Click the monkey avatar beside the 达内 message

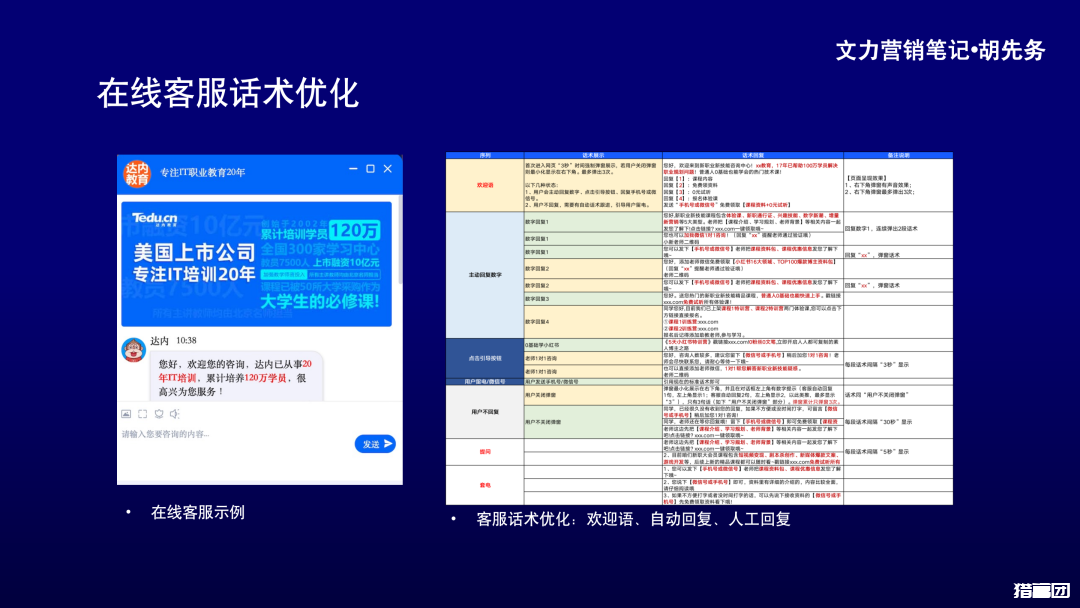(133, 348)
